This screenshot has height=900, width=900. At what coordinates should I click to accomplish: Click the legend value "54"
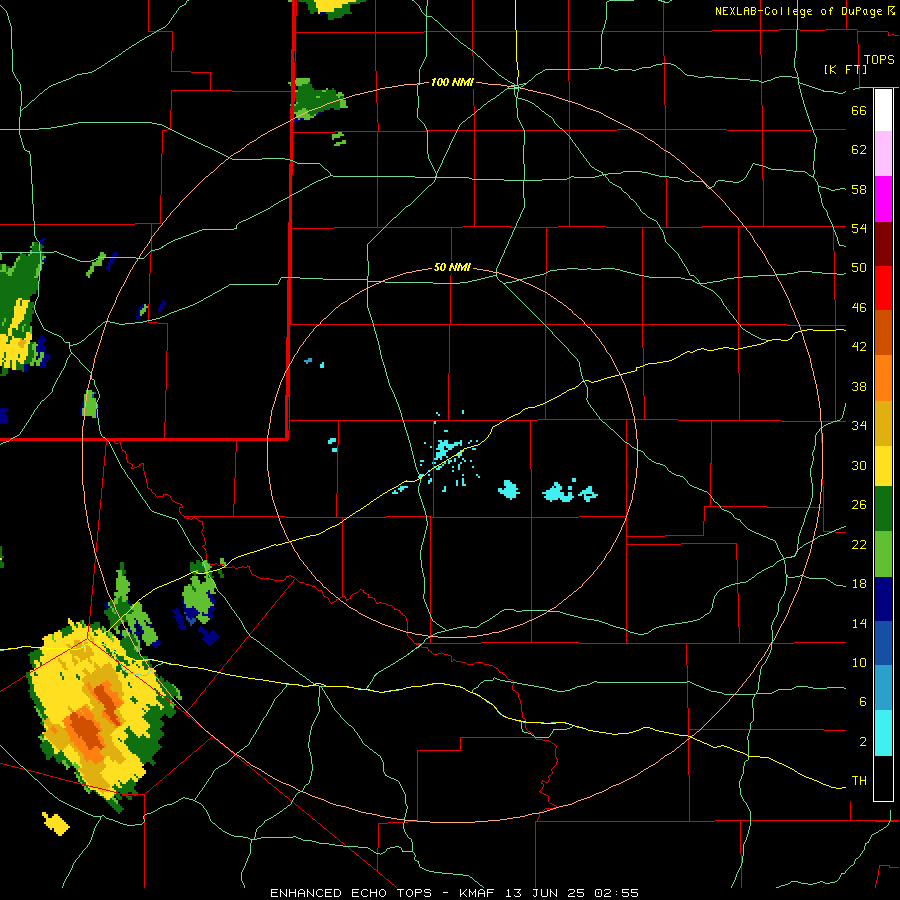pos(859,228)
